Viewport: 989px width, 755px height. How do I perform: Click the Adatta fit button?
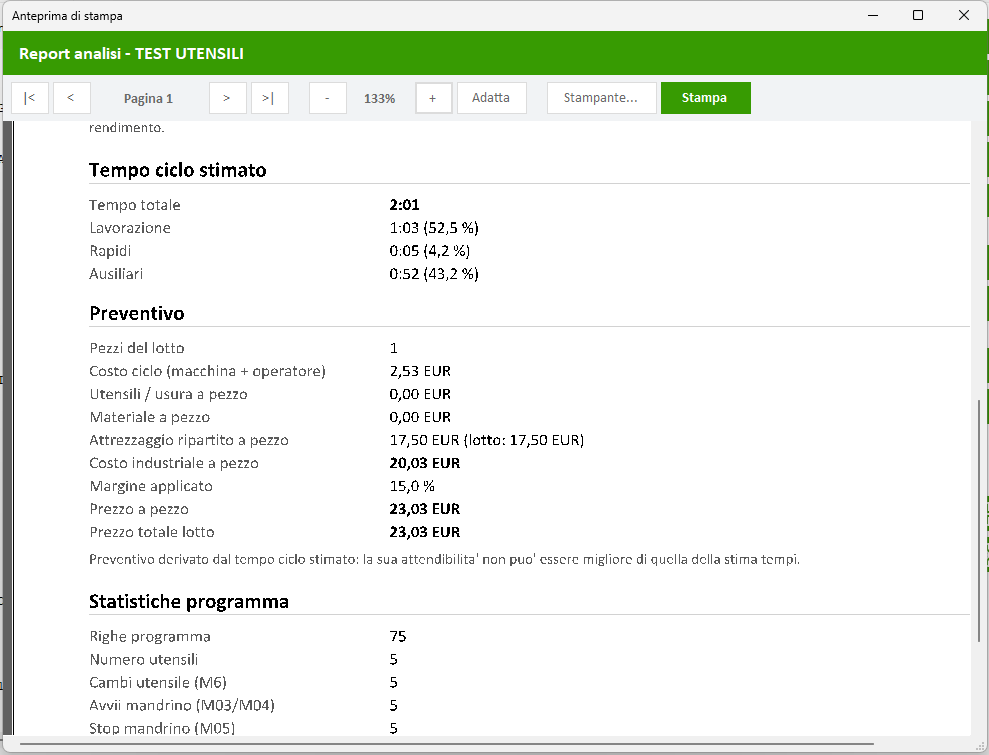click(x=491, y=98)
